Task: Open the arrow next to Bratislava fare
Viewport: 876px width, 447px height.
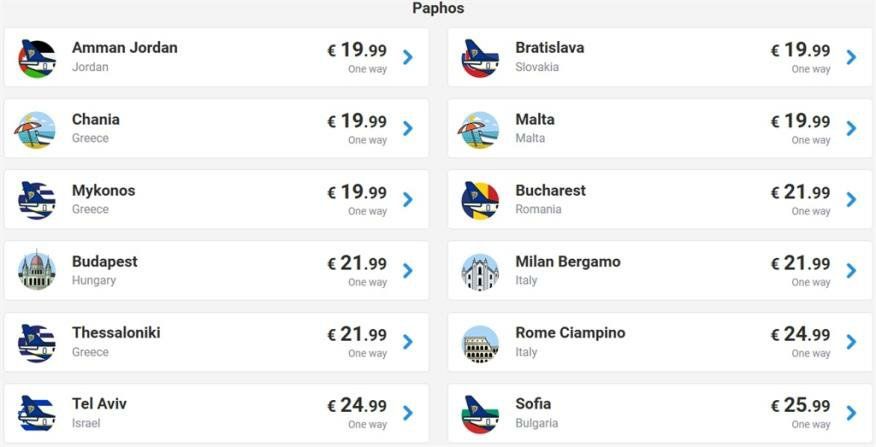Action: (x=851, y=58)
